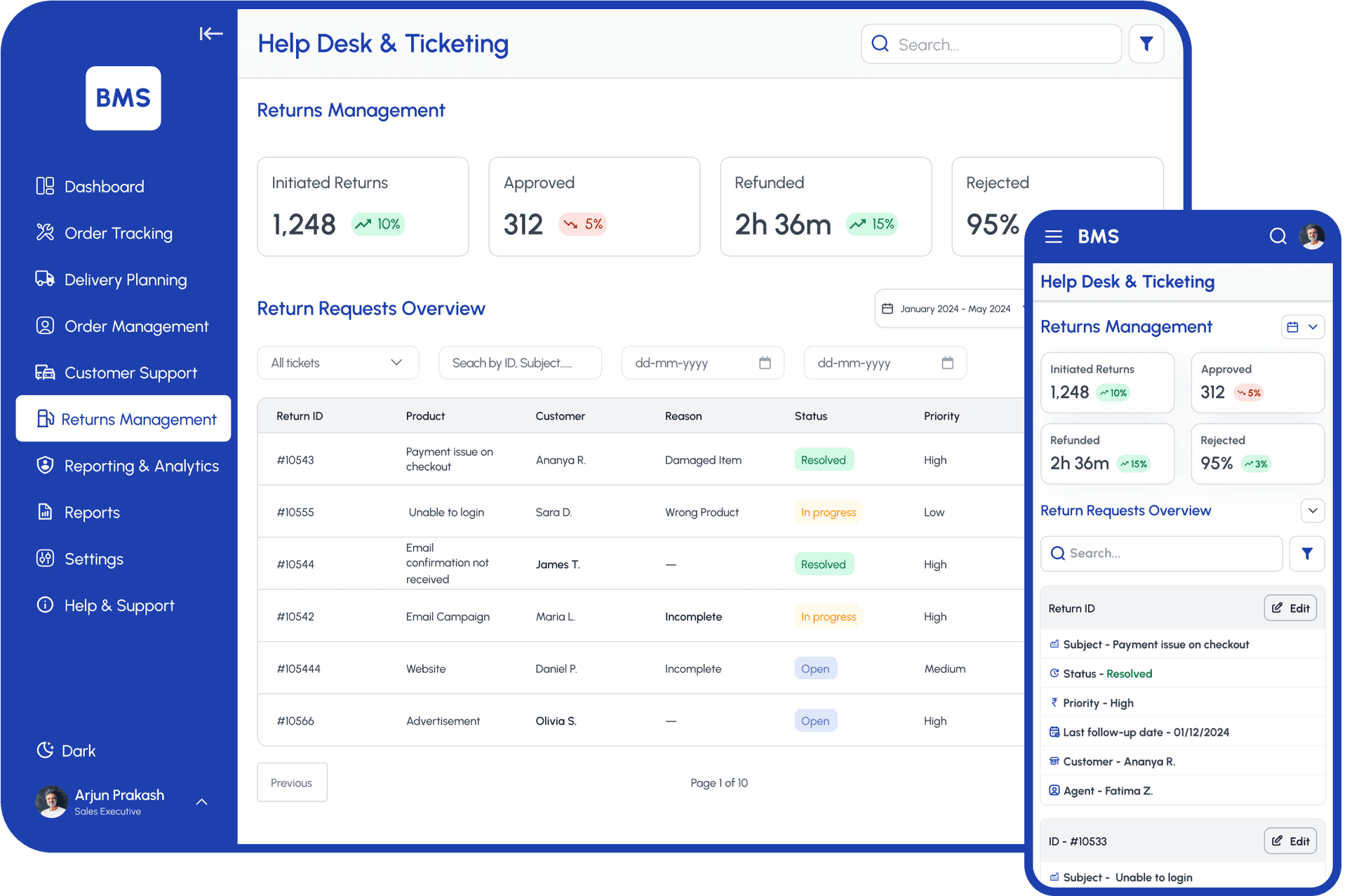Open Delivery Planning
The height and width of the screenshot is (896, 1347).
125,279
